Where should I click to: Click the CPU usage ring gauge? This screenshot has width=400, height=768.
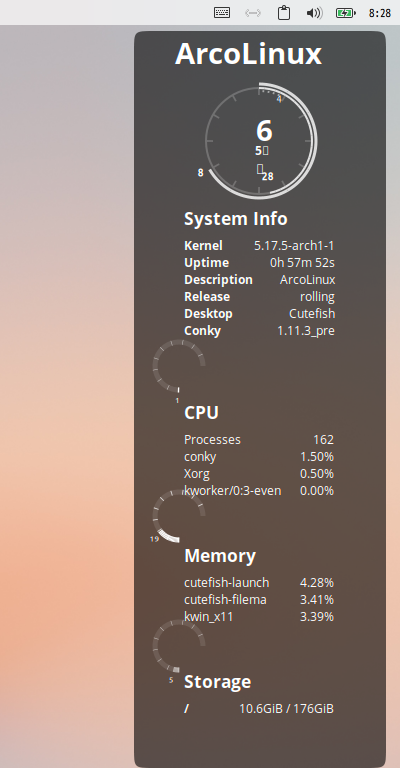pyautogui.click(x=179, y=366)
